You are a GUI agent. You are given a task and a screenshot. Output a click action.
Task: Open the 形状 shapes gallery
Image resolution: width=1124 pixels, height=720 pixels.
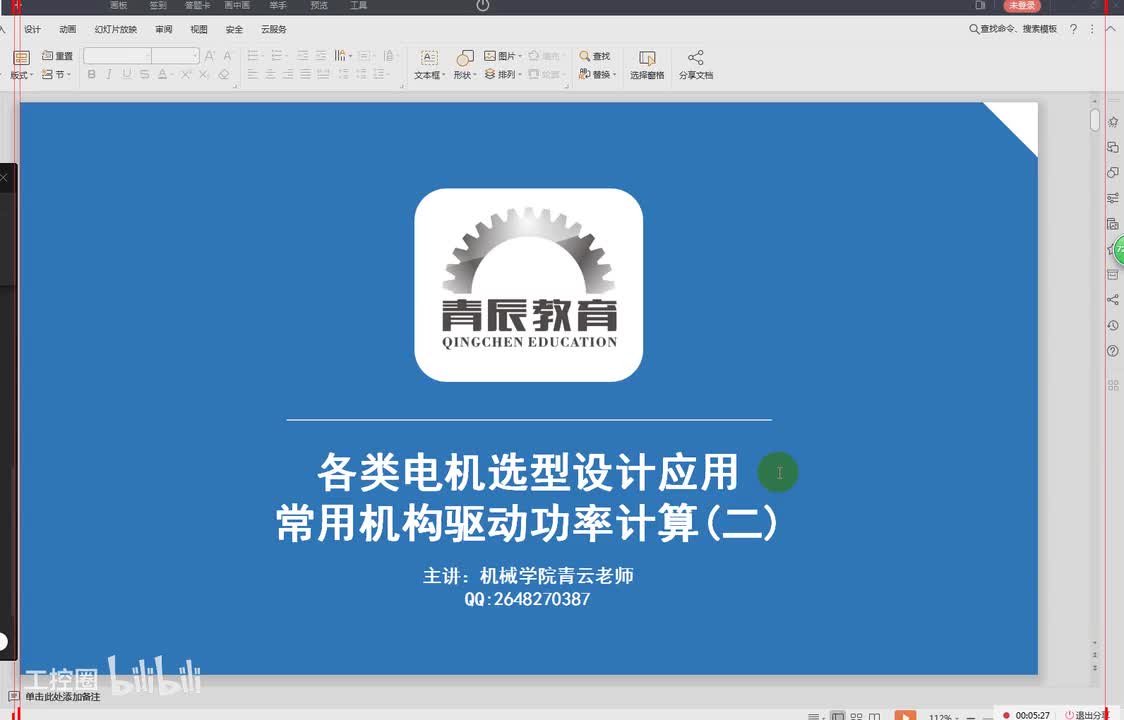point(465,65)
